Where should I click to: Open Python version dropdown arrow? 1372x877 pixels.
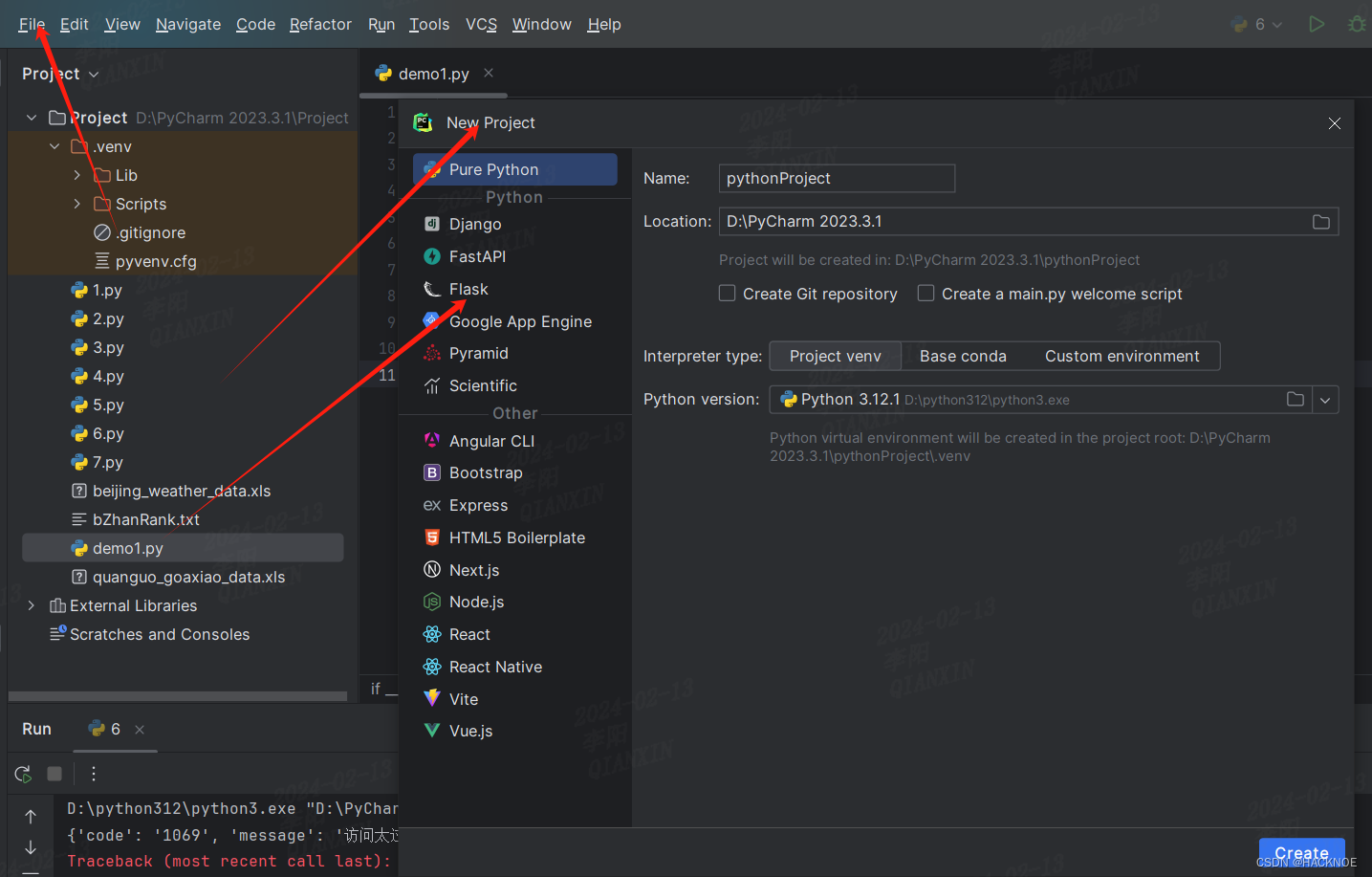[x=1325, y=400]
